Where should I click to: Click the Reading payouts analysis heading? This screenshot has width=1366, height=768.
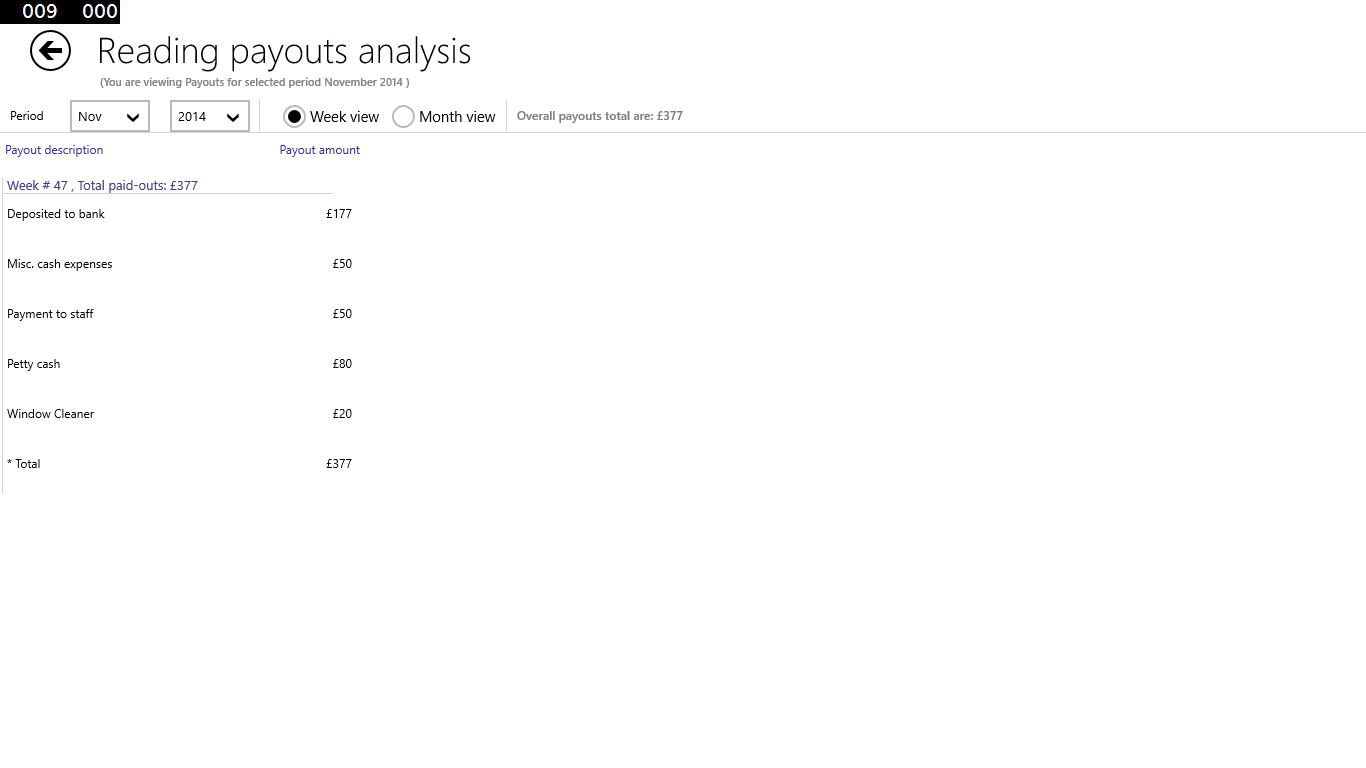[x=283, y=50]
